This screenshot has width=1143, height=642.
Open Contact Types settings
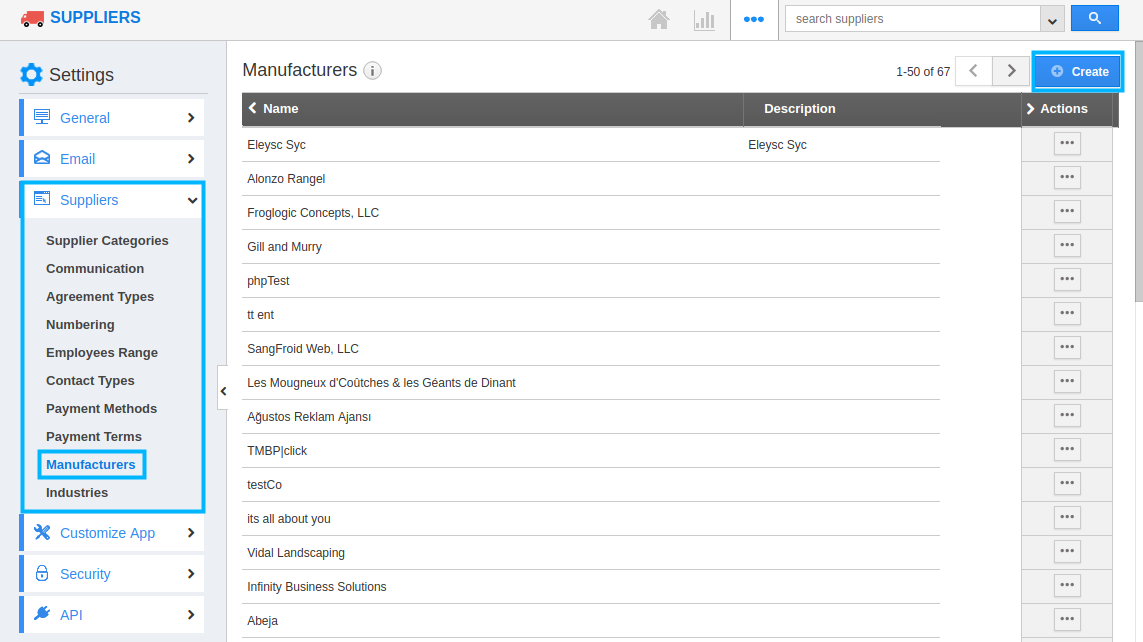[90, 381]
